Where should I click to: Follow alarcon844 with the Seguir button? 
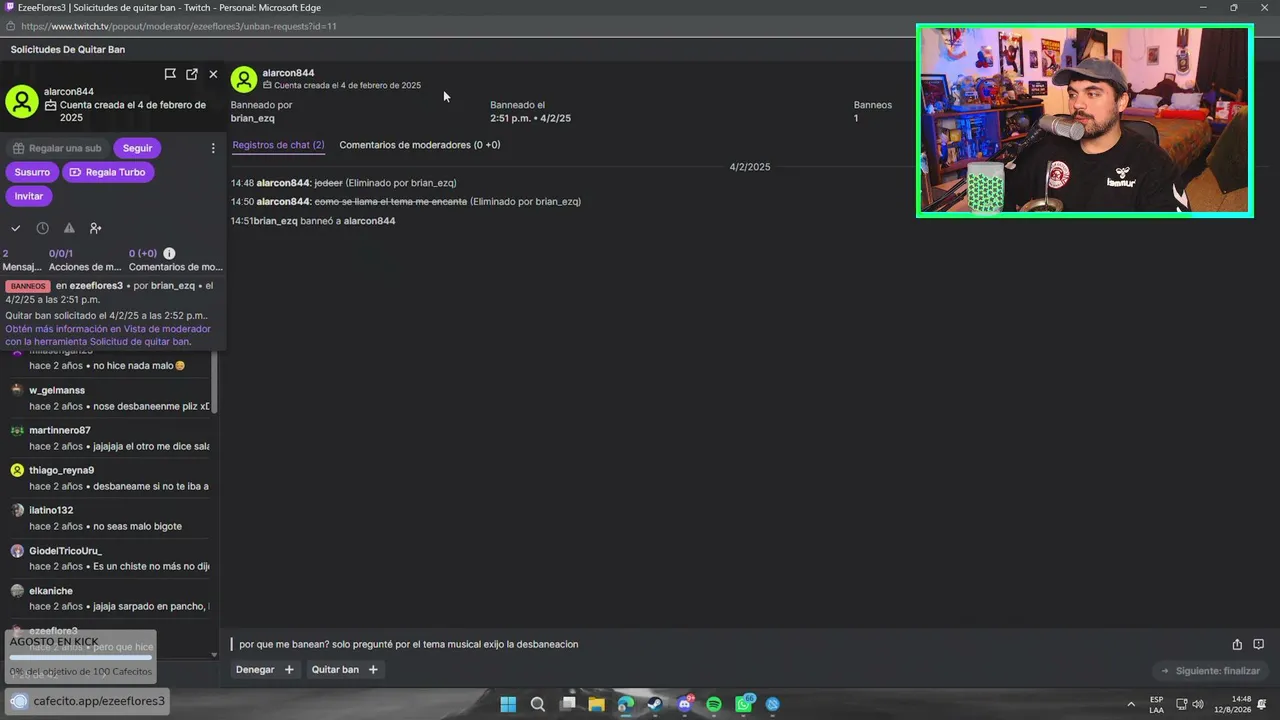coord(138,148)
